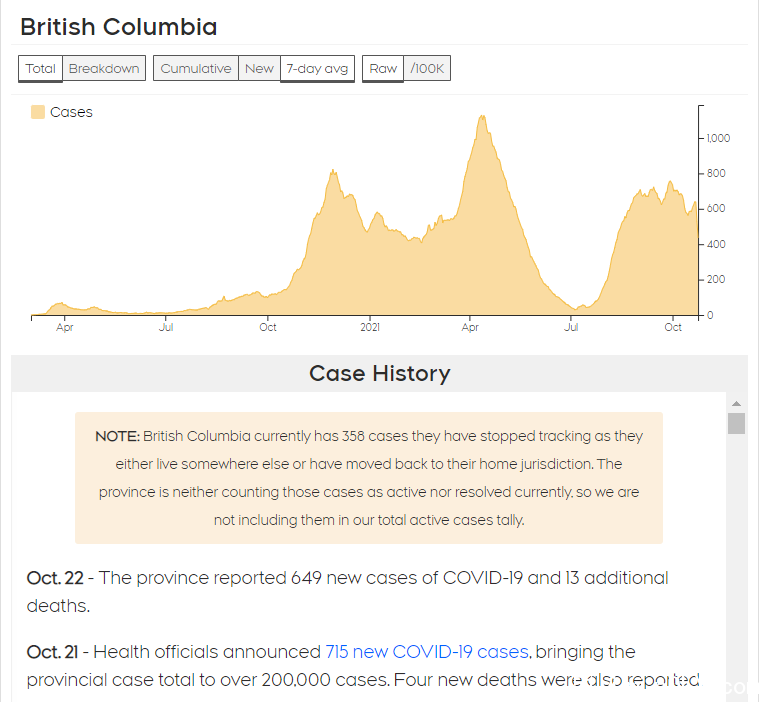
Task: Click the April 2021 peak on chart
Action: (482, 117)
